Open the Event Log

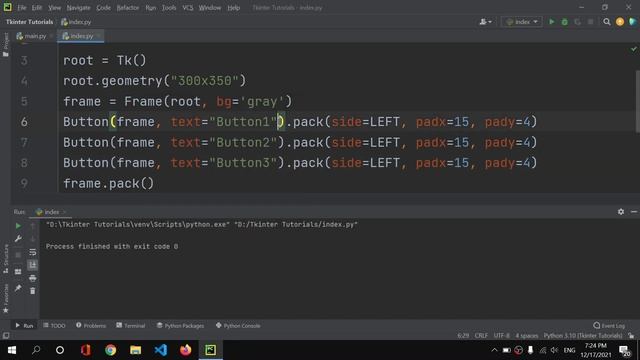609,325
